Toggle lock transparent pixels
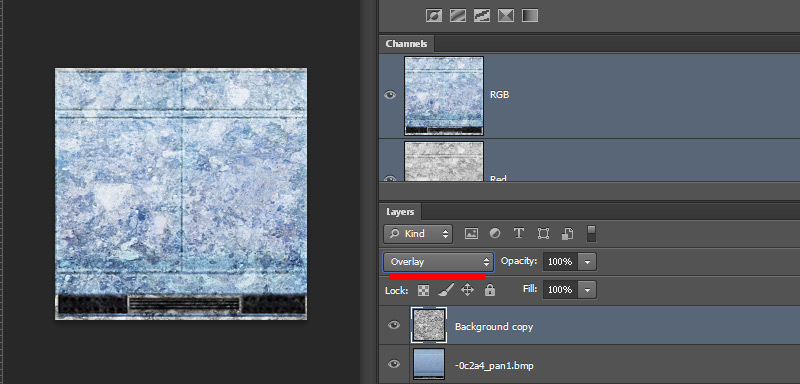Viewport: 800px width, 384px height. [423, 290]
